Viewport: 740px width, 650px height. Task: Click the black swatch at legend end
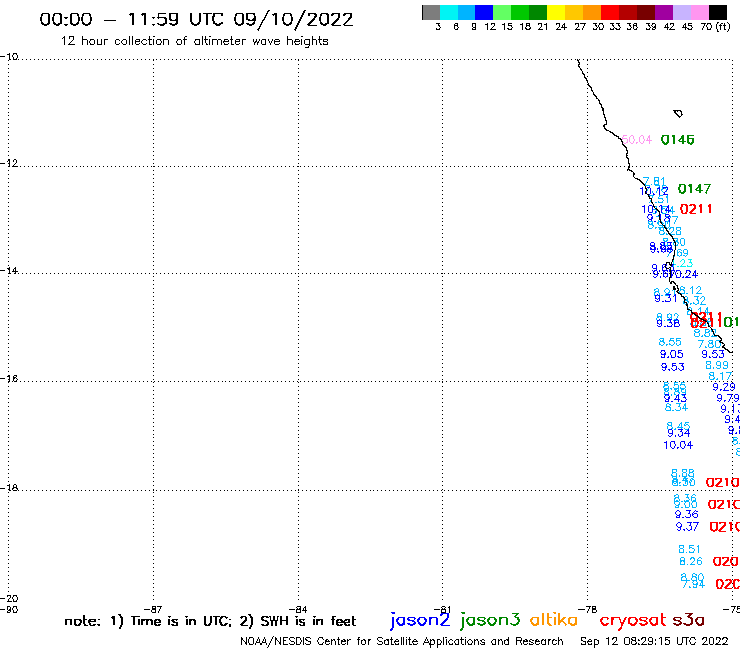click(x=718, y=12)
